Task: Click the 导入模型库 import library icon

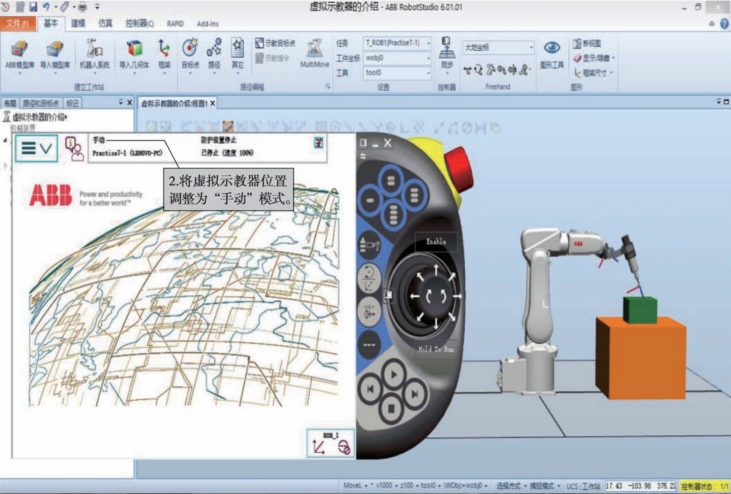Action: click(55, 54)
